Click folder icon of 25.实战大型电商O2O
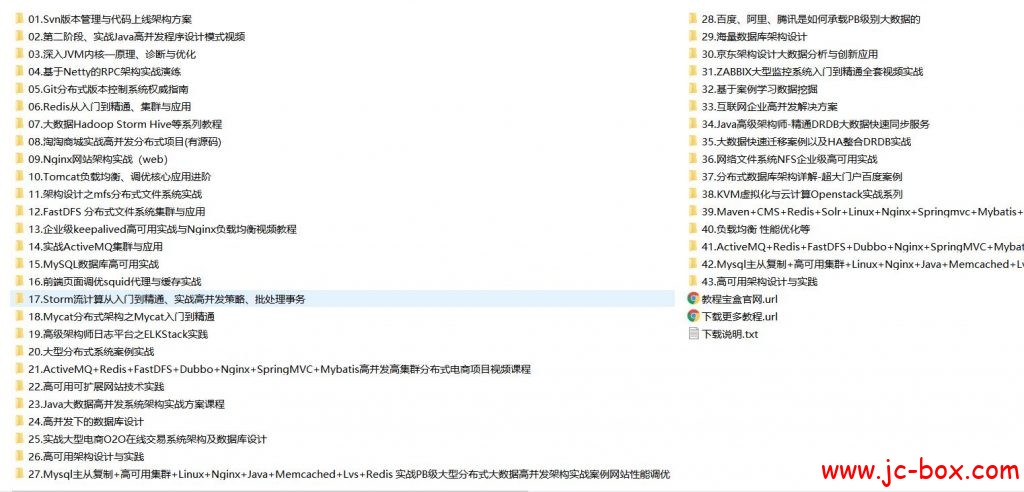The width and height of the screenshot is (1024, 492). point(20,439)
